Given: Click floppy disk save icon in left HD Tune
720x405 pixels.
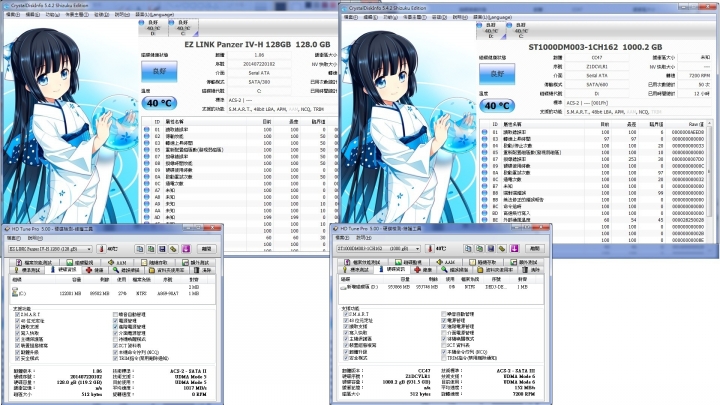Looking at the screenshot, I should [162, 249].
